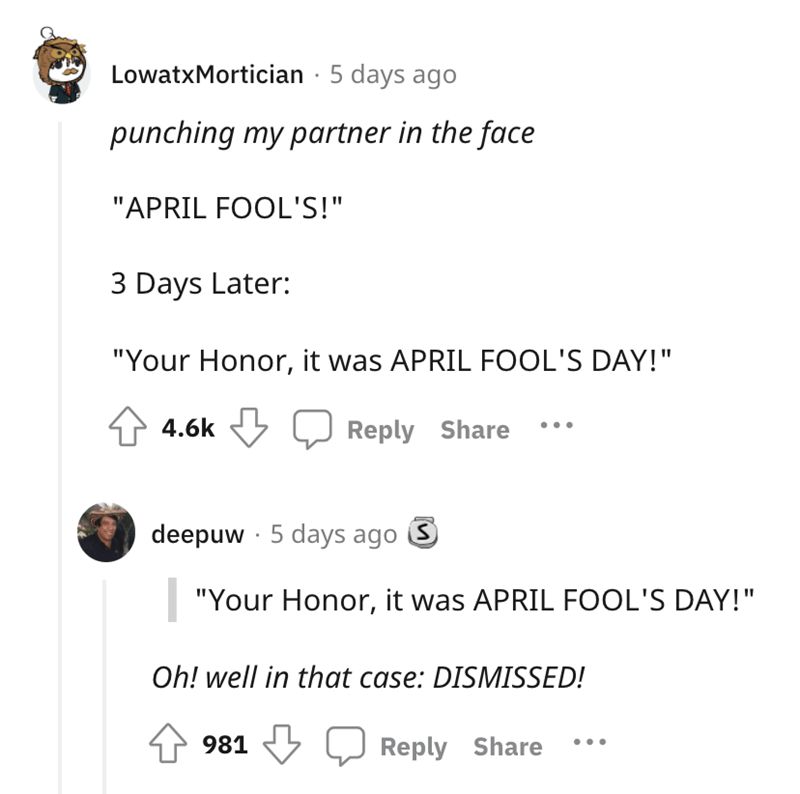800x794 pixels.
Task: Reply to deepuw's comment
Action: point(414,747)
